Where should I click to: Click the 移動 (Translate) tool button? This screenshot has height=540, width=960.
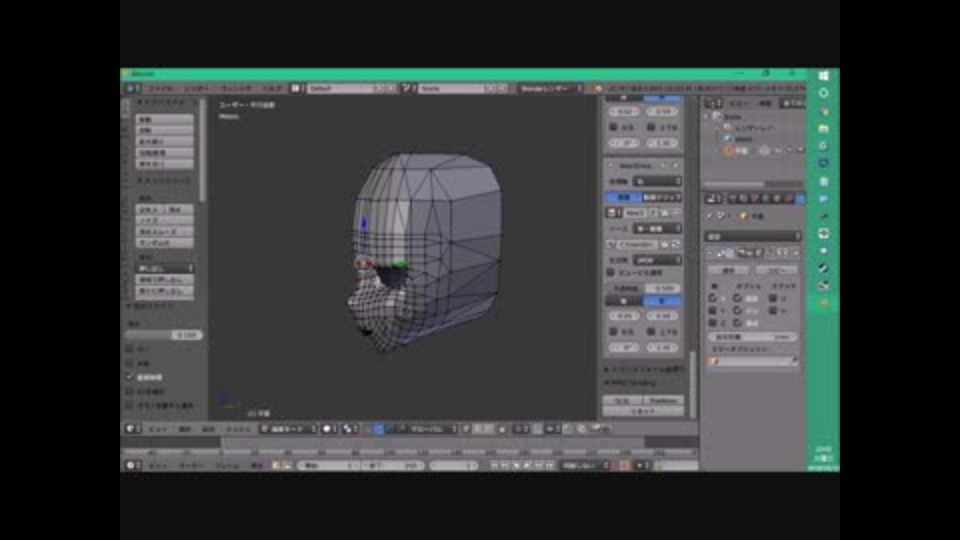164,119
